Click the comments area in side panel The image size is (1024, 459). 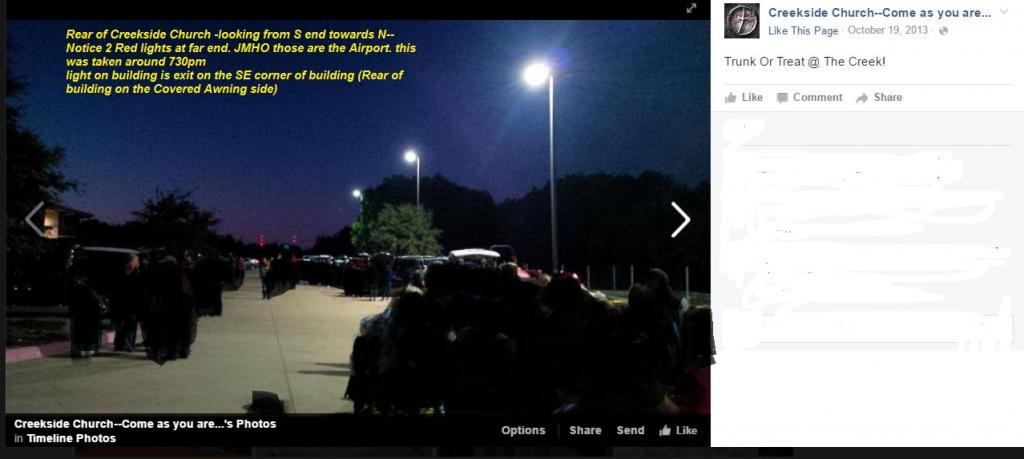click(867, 232)
